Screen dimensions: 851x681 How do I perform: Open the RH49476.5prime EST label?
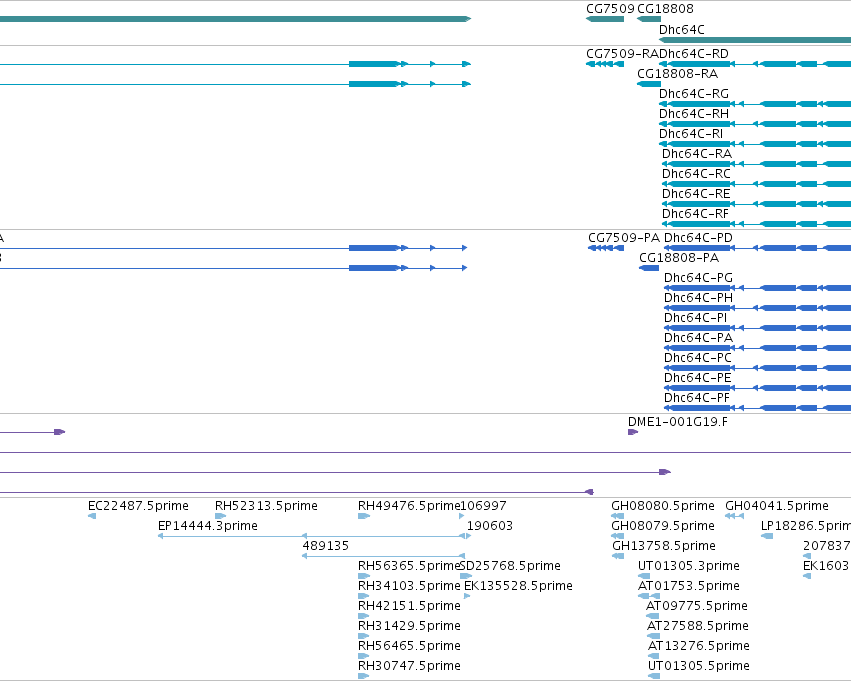click(409, 506)
